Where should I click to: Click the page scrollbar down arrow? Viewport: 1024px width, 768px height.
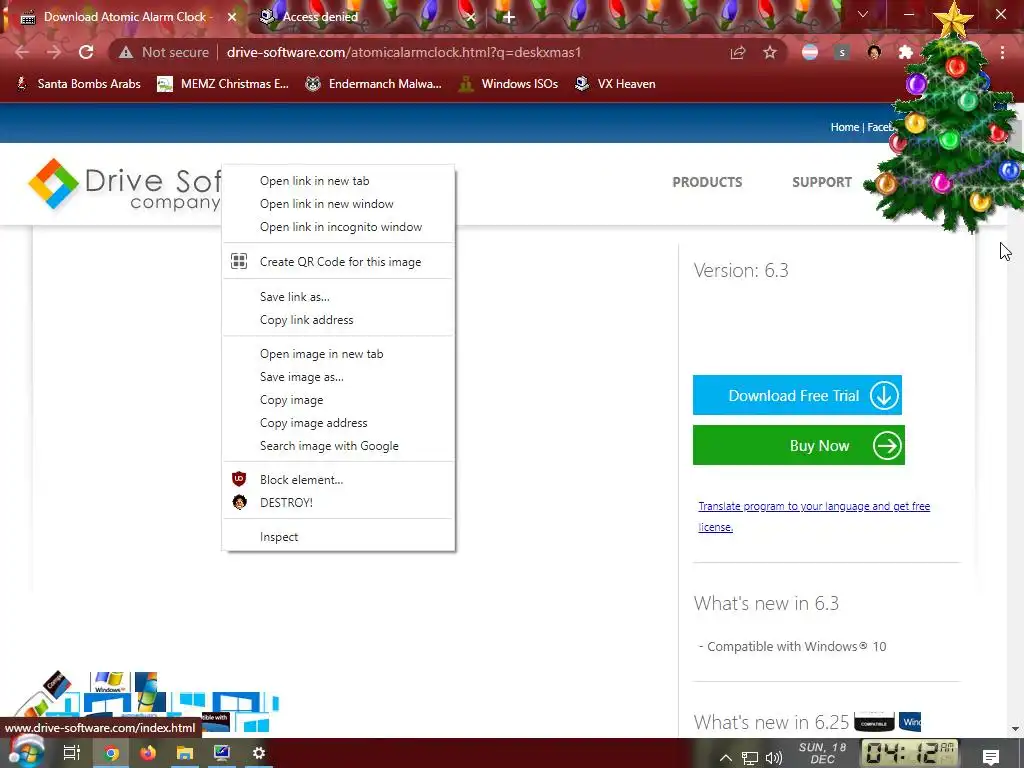coord(1016,728)
